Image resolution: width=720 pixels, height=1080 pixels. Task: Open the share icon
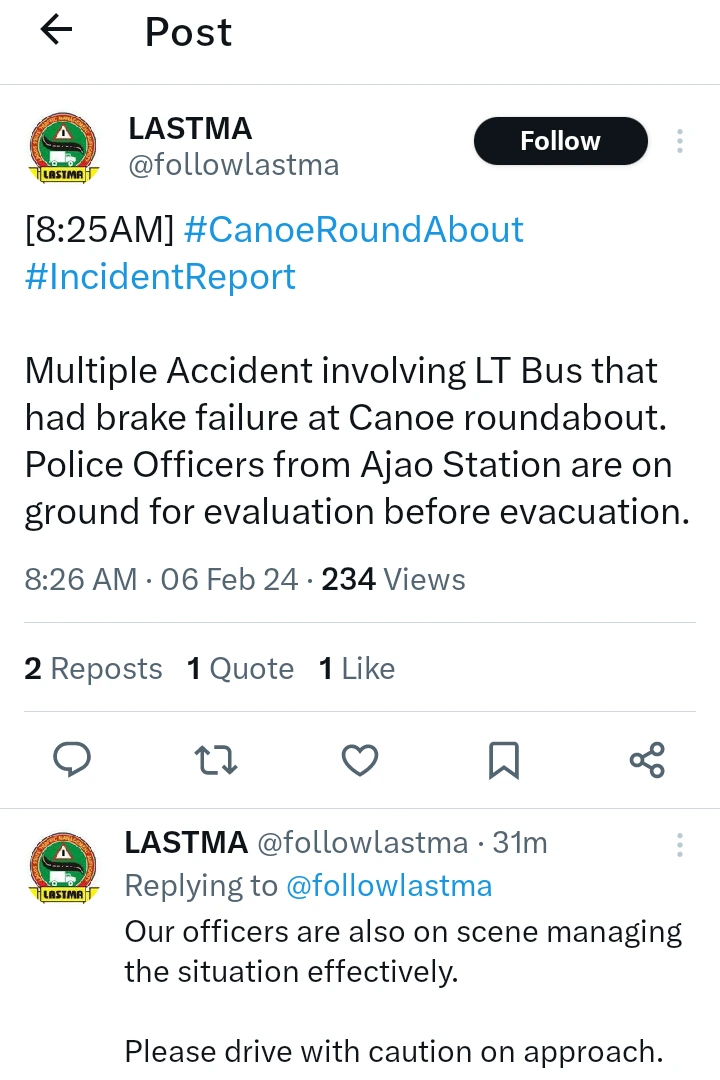(x=648, y=760)
